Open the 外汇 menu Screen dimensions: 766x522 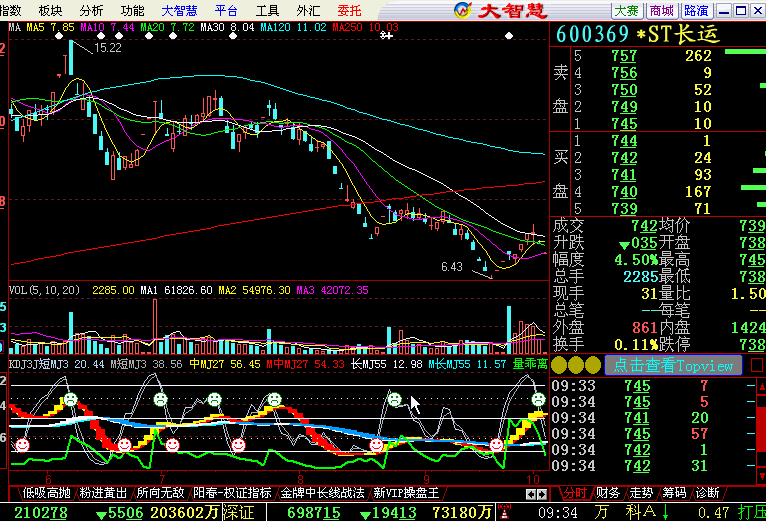pos(308,10)
